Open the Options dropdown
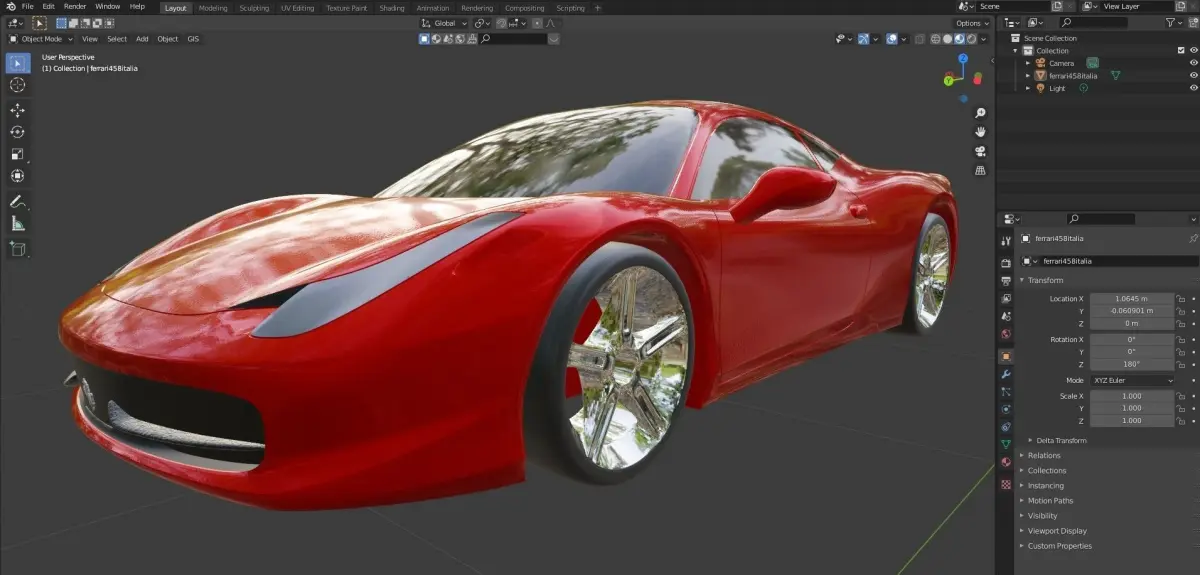Viewport: 1200px width, 575px height. pyautogui.click(x=971, y=22)
